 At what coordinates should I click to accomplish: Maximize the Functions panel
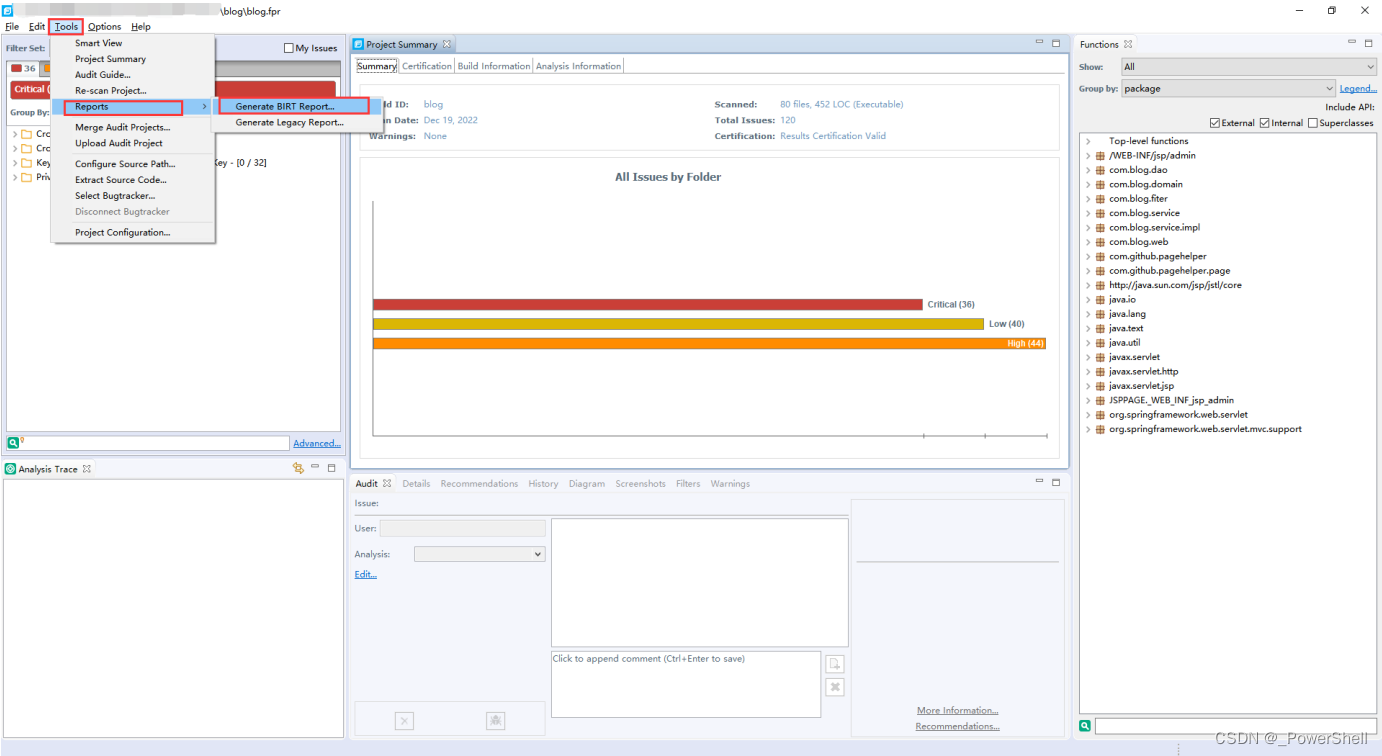(x=1368, y=43)
